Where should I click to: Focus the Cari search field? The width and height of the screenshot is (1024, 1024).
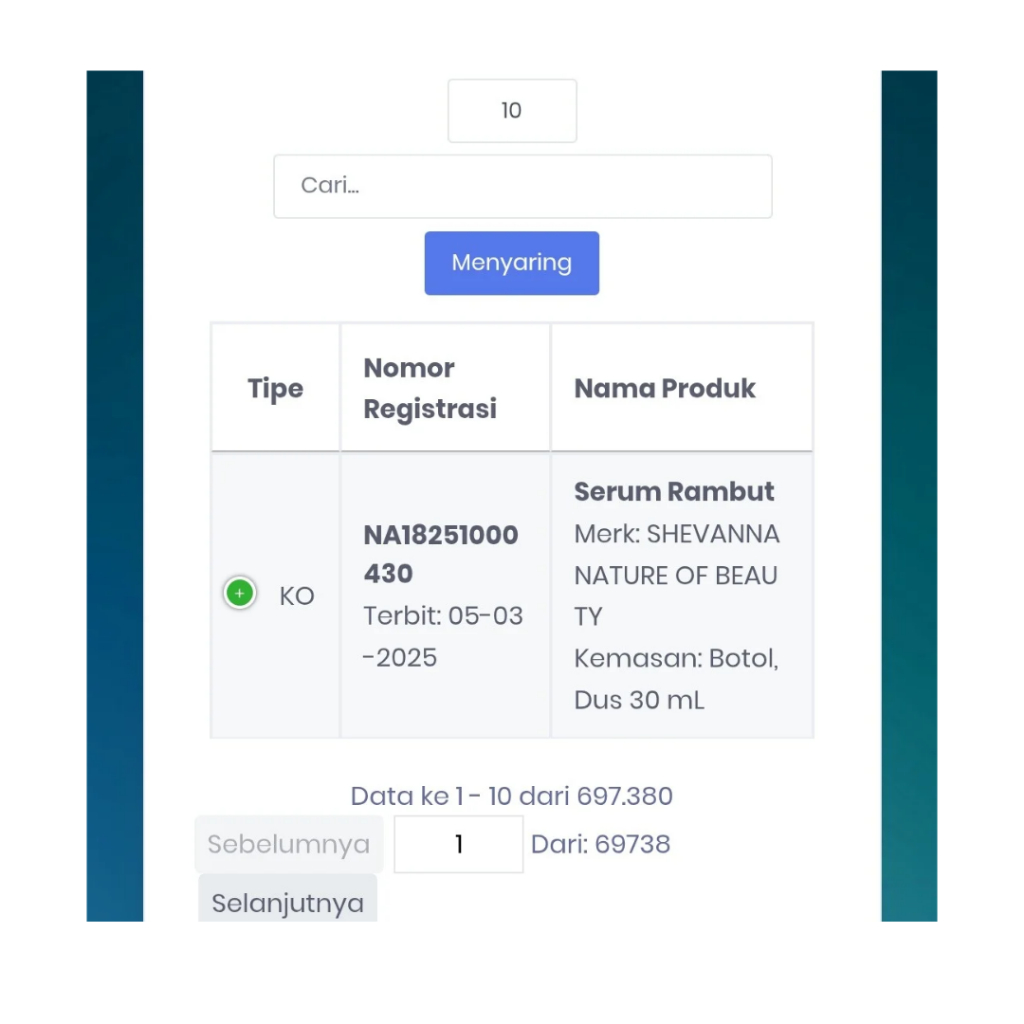522,186
